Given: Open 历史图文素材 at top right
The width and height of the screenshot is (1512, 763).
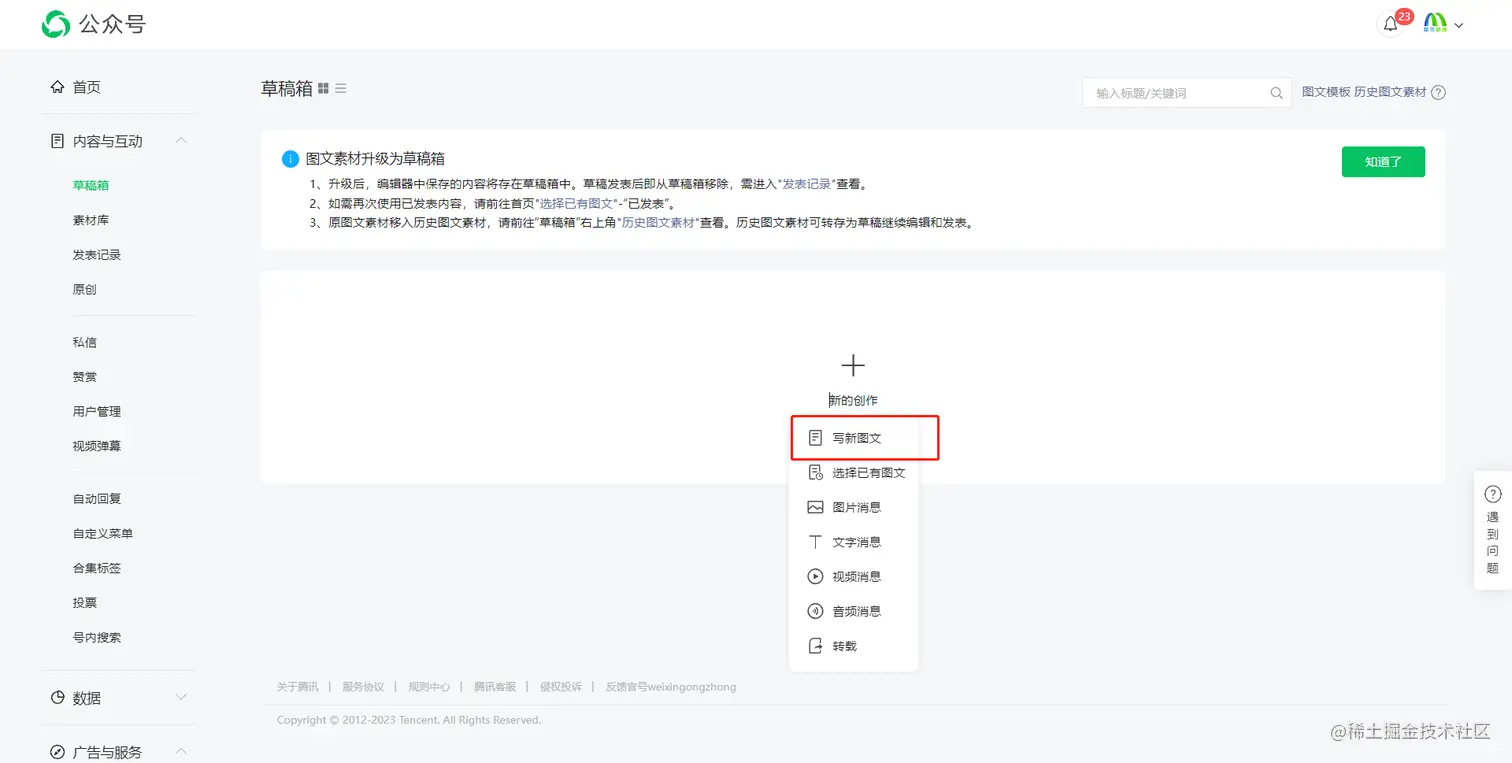Looking at the screenshot, I should pos(1390,92).
